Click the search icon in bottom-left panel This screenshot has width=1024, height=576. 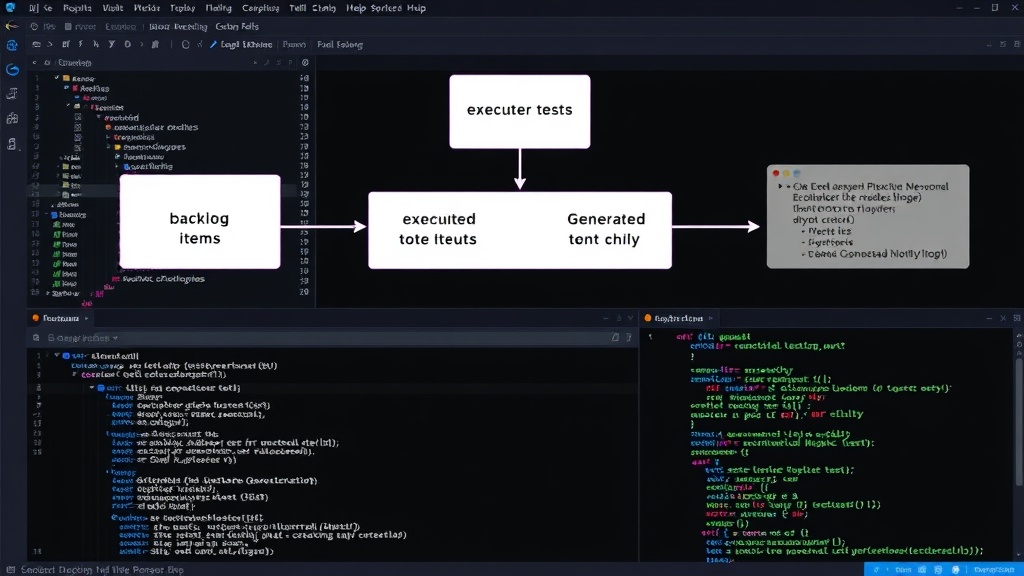coord(36,338)
